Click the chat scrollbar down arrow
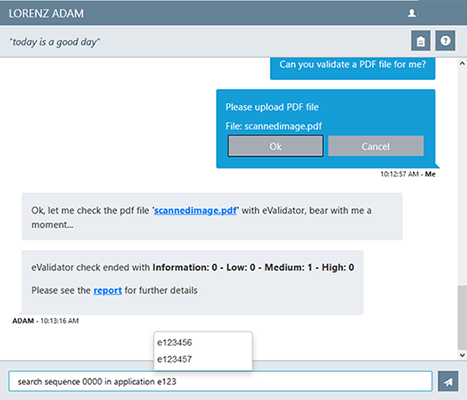This screenshot has height=400, width=467. point(462,355)
